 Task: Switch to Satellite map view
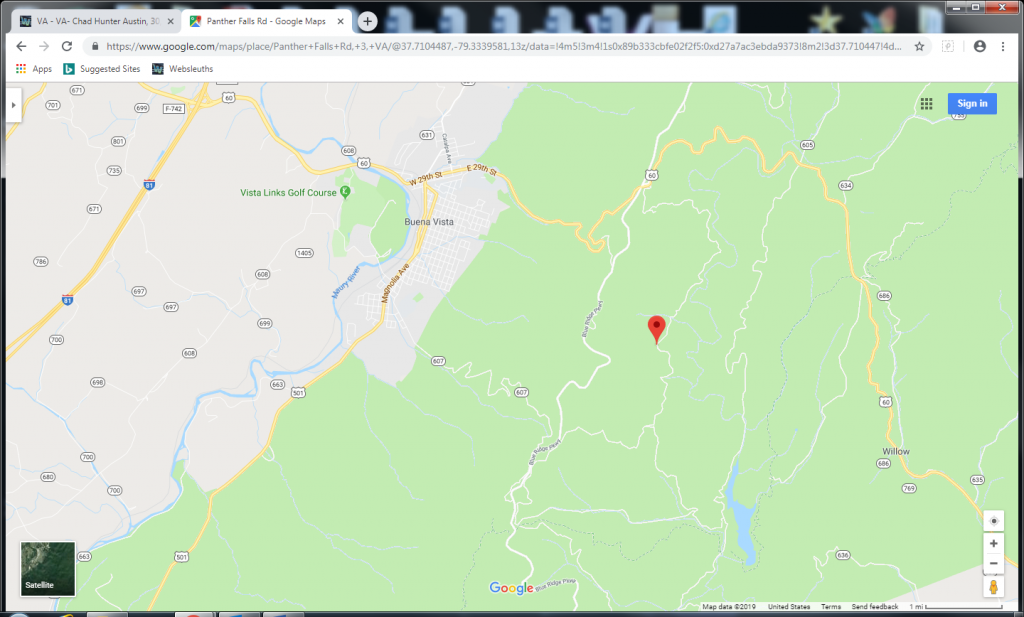pos(48,568)
